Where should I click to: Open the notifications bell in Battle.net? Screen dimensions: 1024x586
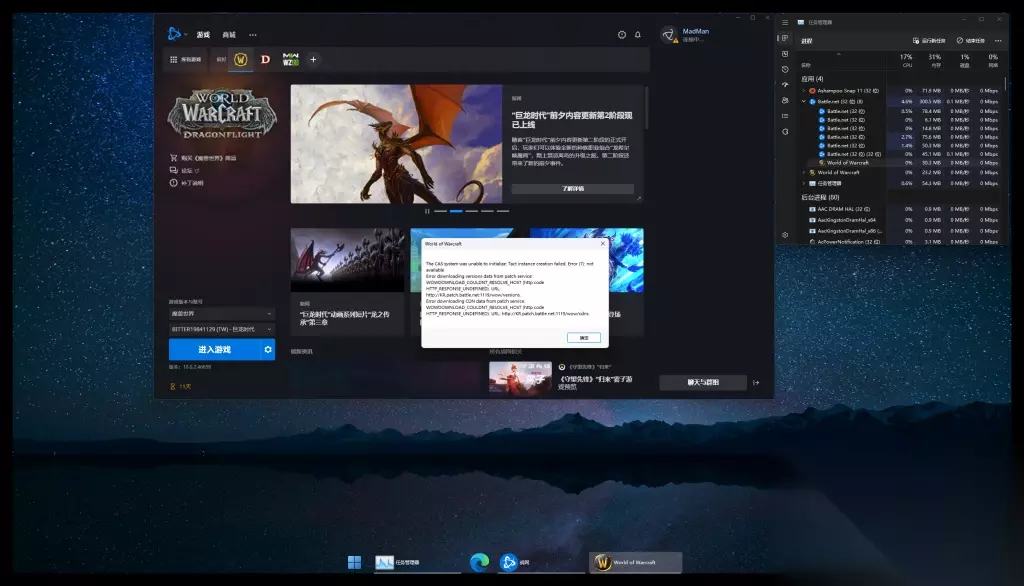pos(638,35)
